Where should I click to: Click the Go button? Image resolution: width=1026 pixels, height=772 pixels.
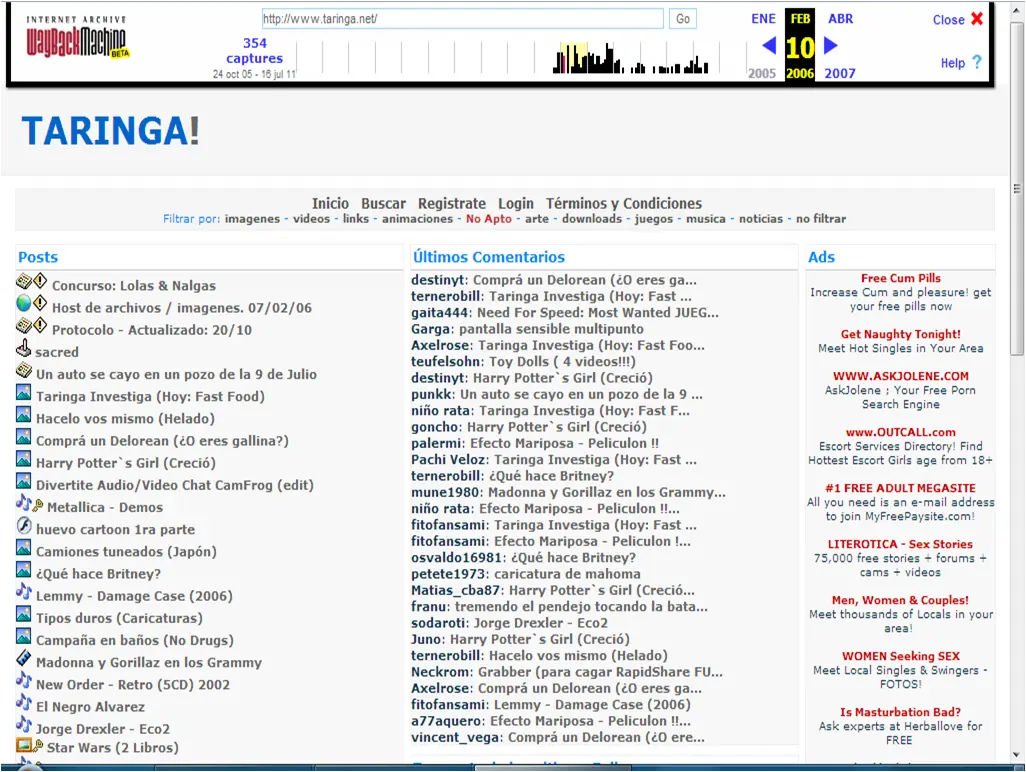[682, 19]
